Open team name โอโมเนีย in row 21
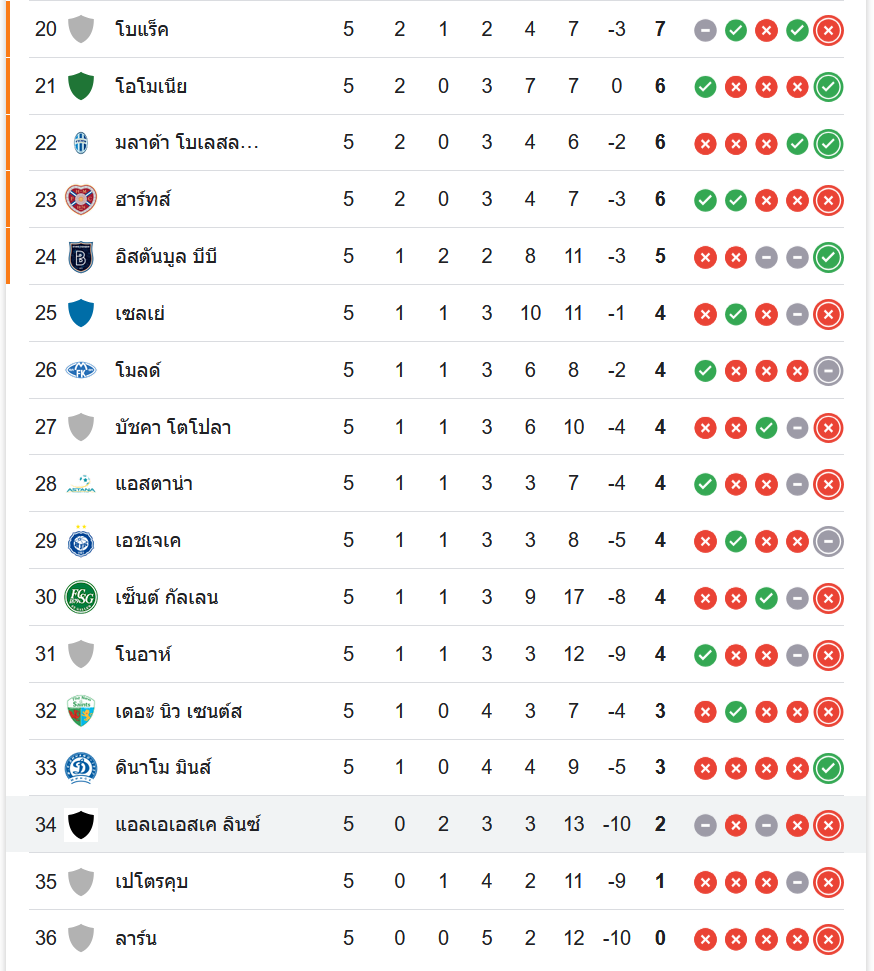Image resolution: width=874 pixels, height=971 pixels. click(151, 86)
